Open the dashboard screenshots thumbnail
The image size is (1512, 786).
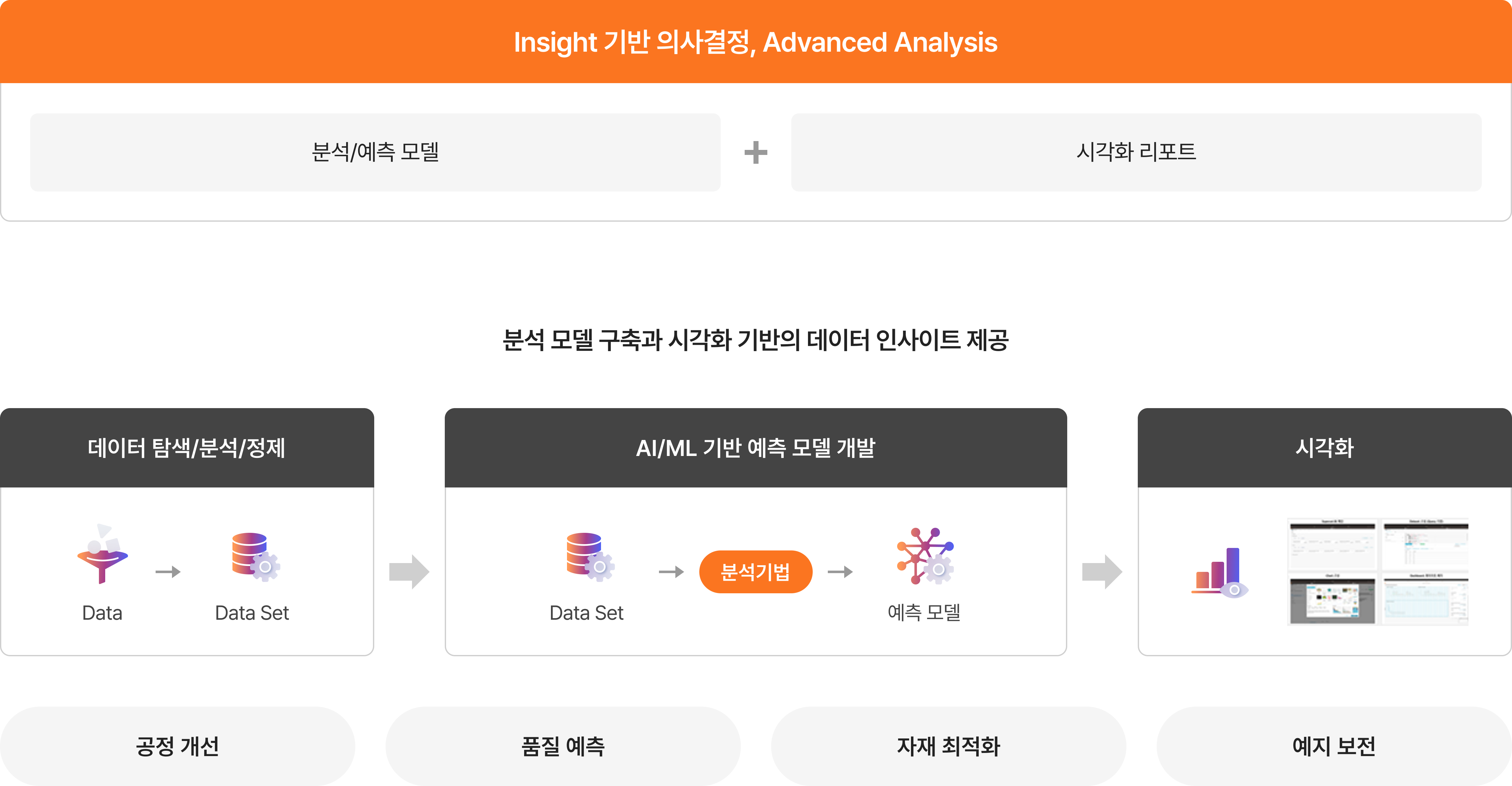(x=1377, y=572)
